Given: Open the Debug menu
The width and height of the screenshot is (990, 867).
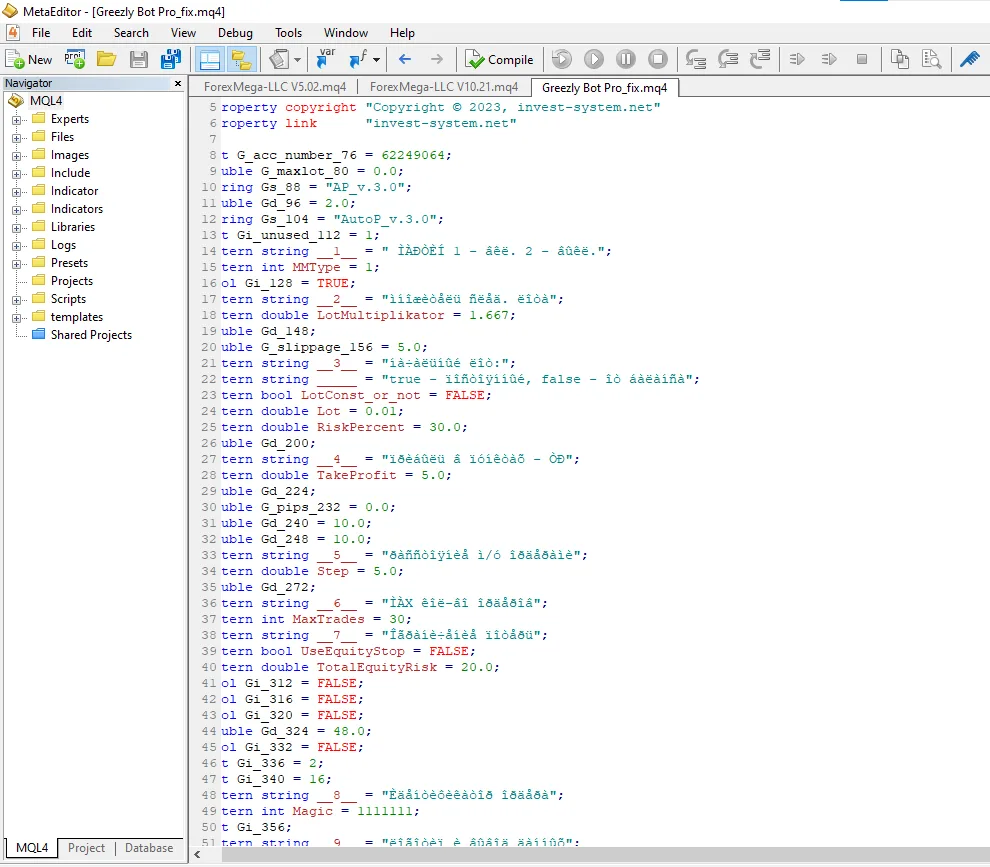Looking at the screenshot, I should tap(235, 33).
